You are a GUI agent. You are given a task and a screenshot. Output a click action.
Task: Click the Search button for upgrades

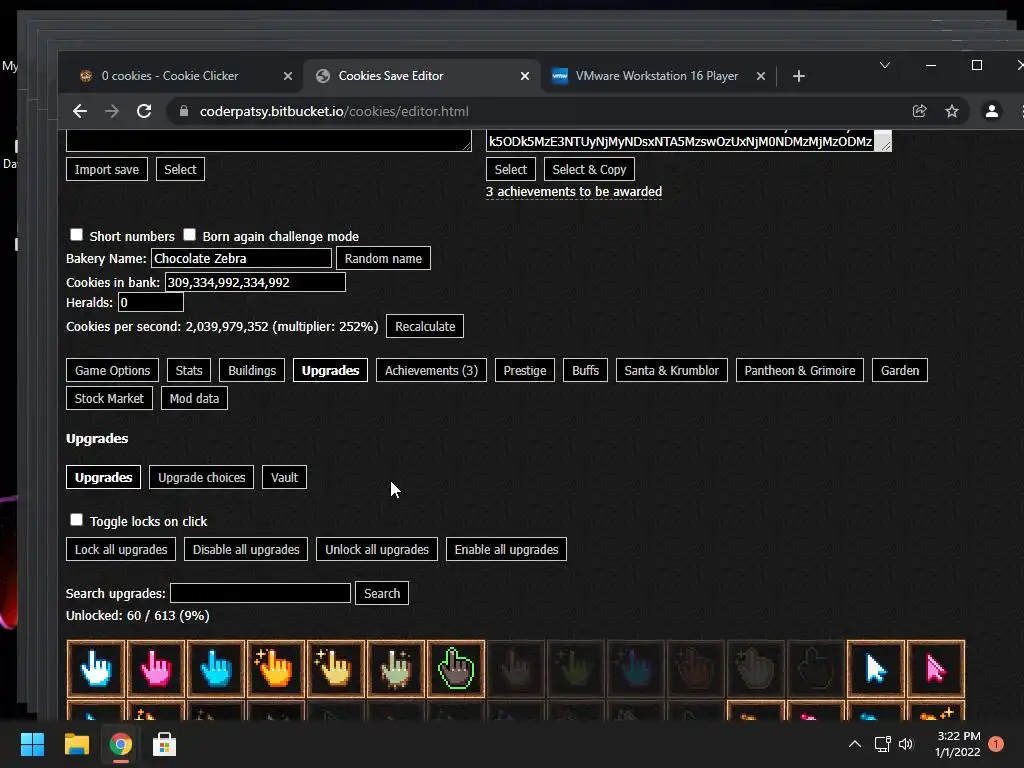(x=382, y=593)
